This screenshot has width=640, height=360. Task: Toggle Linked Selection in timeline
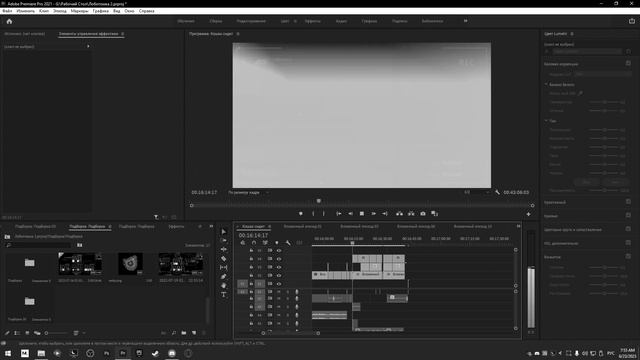click(265, 243)
